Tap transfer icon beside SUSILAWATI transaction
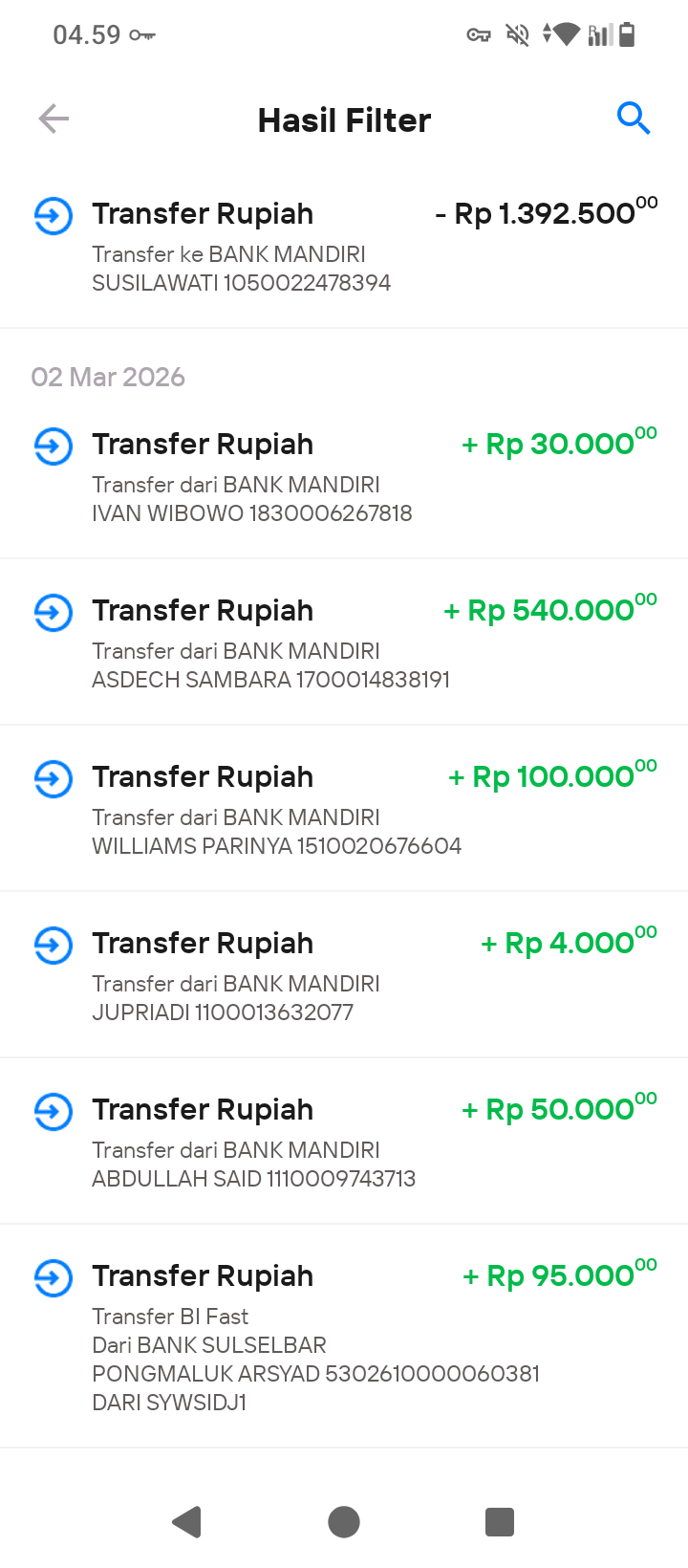The width and height of the screenshot is (688, 1568). tap(54, 215)
